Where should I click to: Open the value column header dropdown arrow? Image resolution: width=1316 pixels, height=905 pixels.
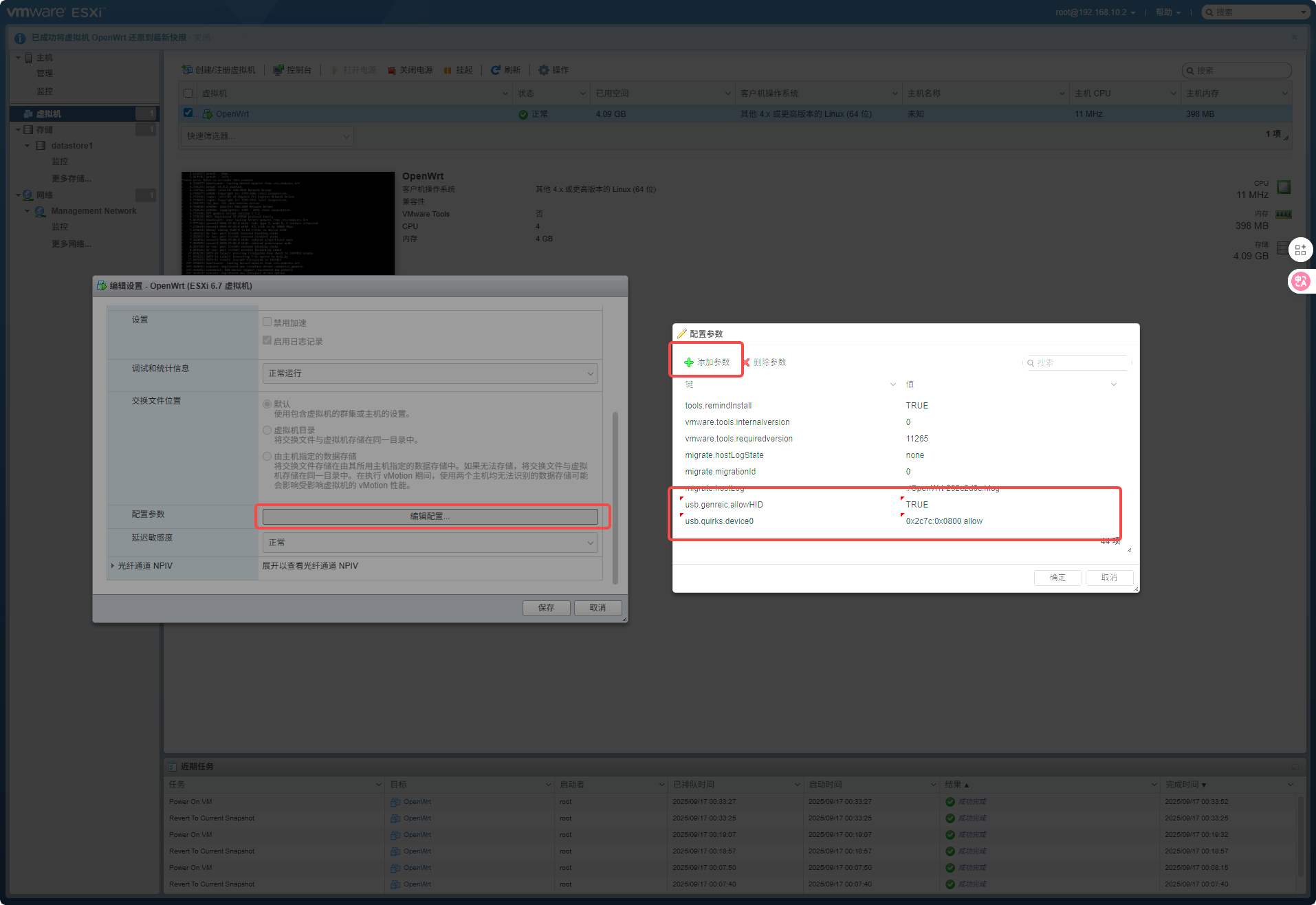point(1114,384)
